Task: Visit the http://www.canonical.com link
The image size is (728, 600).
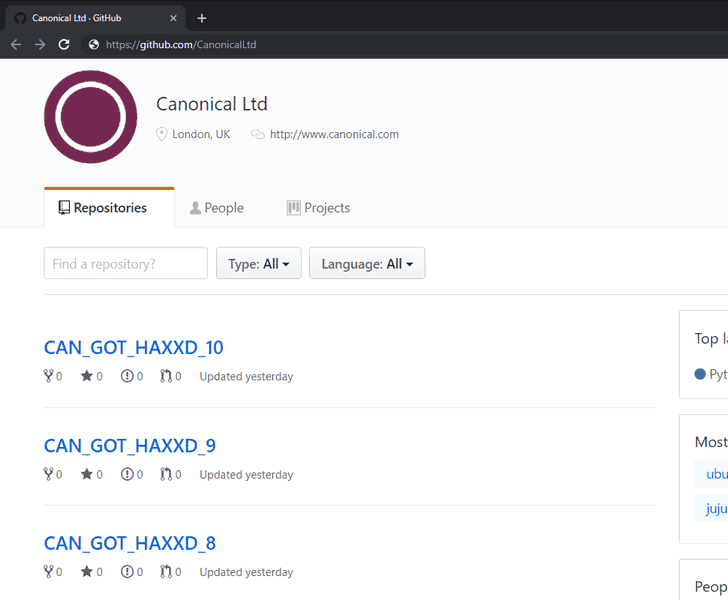Action: click(334, 134)
